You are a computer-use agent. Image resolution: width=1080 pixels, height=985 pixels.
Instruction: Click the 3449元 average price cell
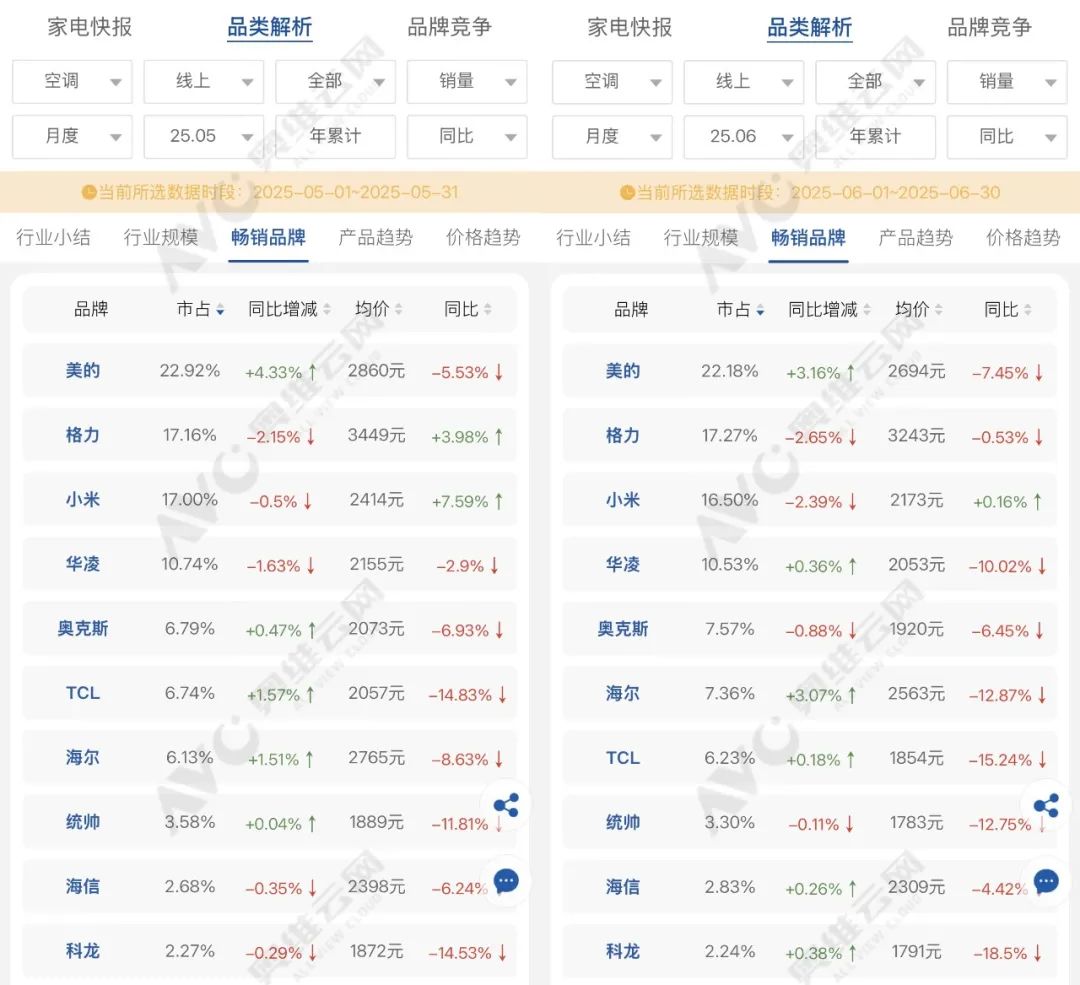point(377,435)
